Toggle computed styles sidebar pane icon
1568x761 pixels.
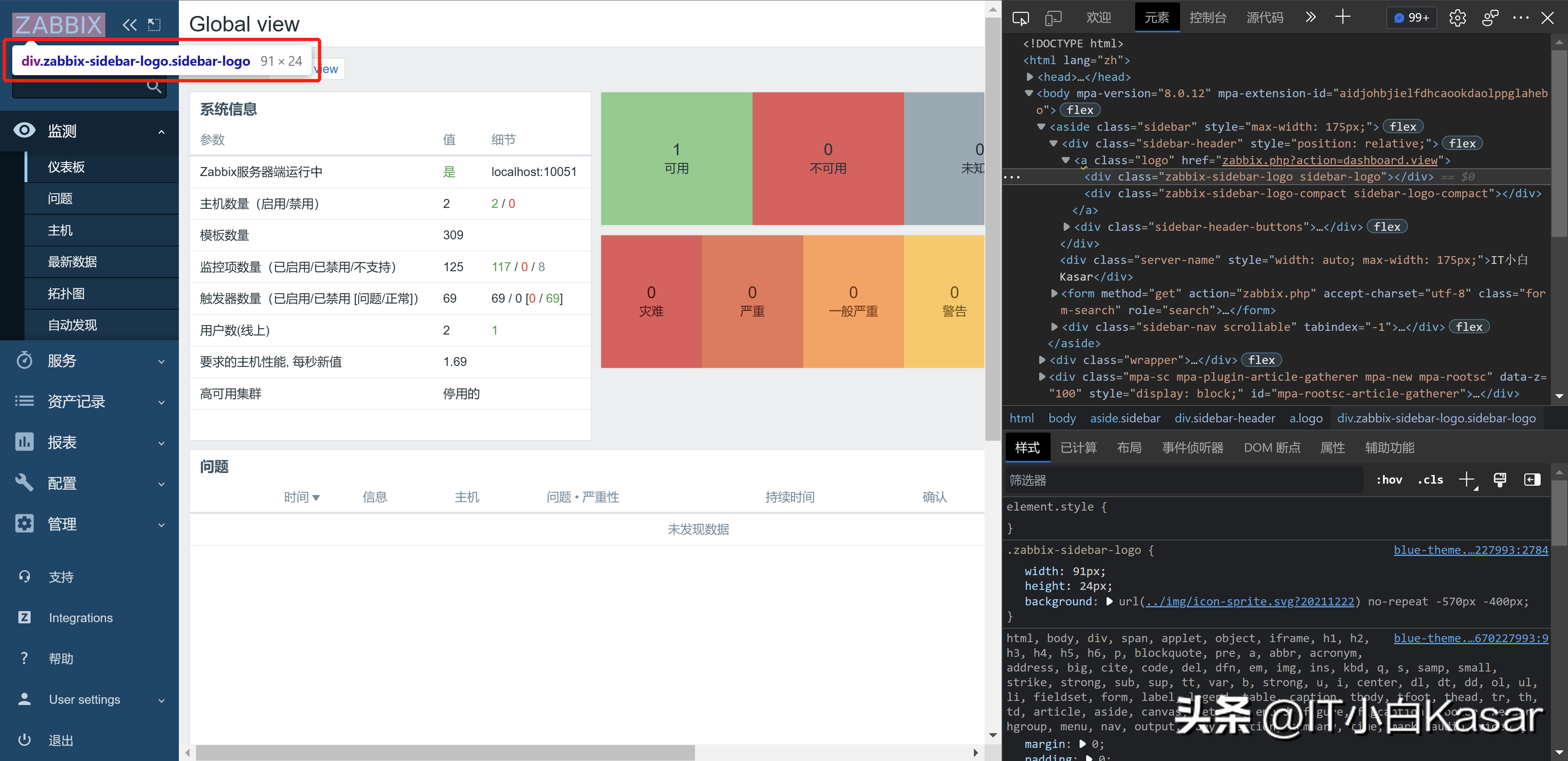1532,480
